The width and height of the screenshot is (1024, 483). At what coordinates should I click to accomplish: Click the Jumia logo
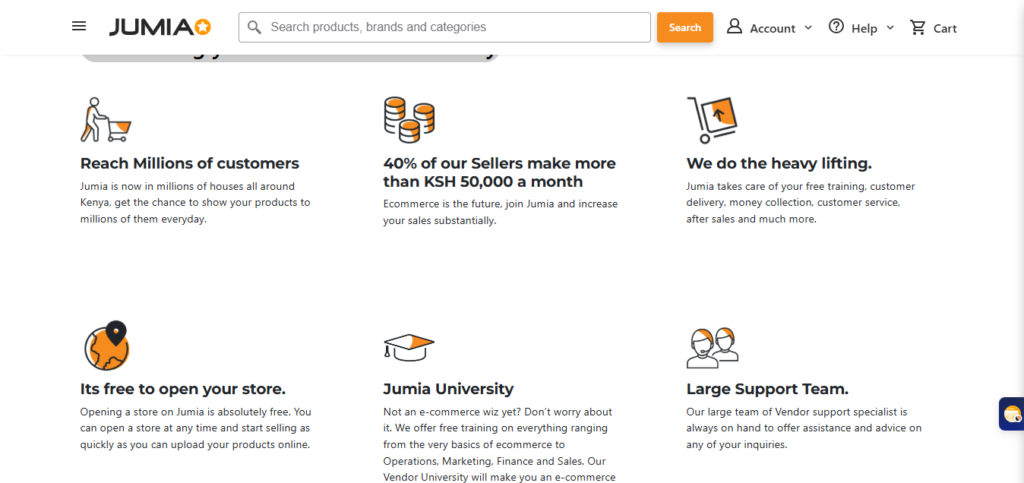[160, 27]
